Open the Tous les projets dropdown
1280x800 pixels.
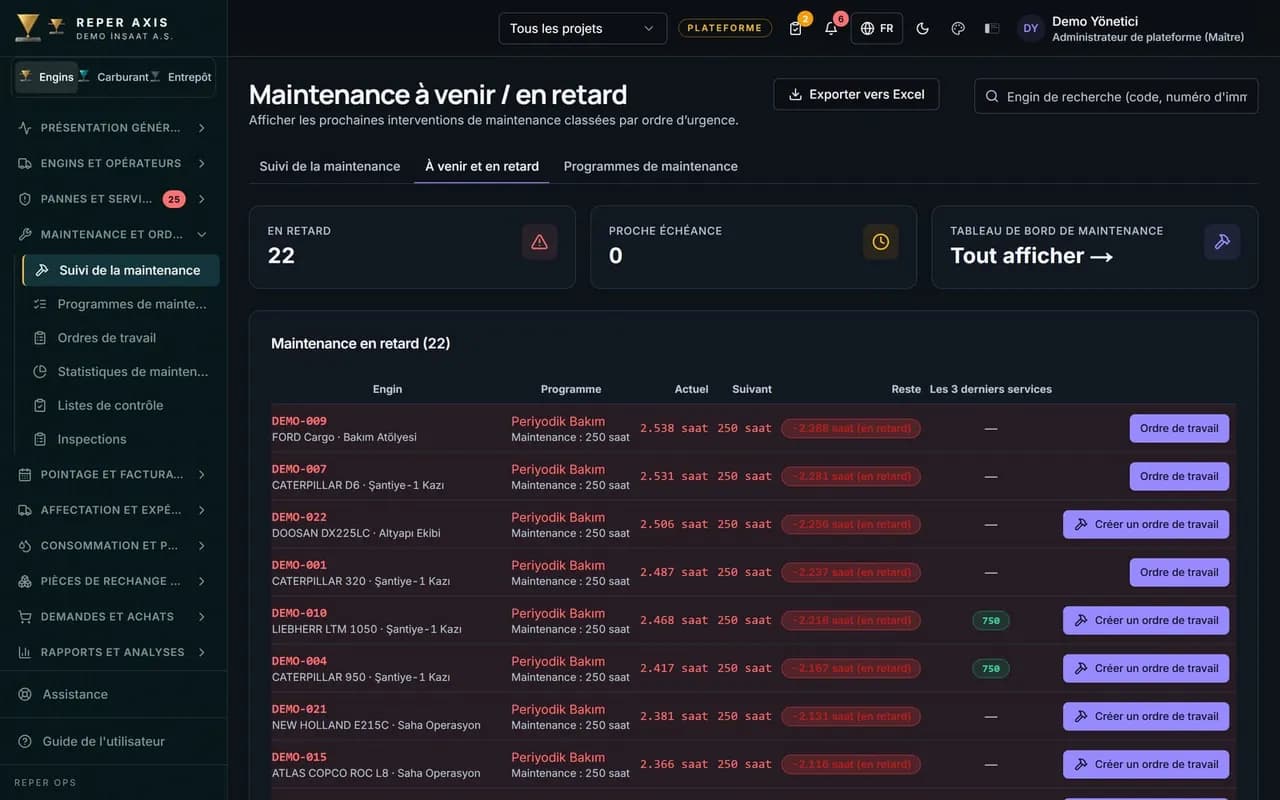tap(583, 28)
